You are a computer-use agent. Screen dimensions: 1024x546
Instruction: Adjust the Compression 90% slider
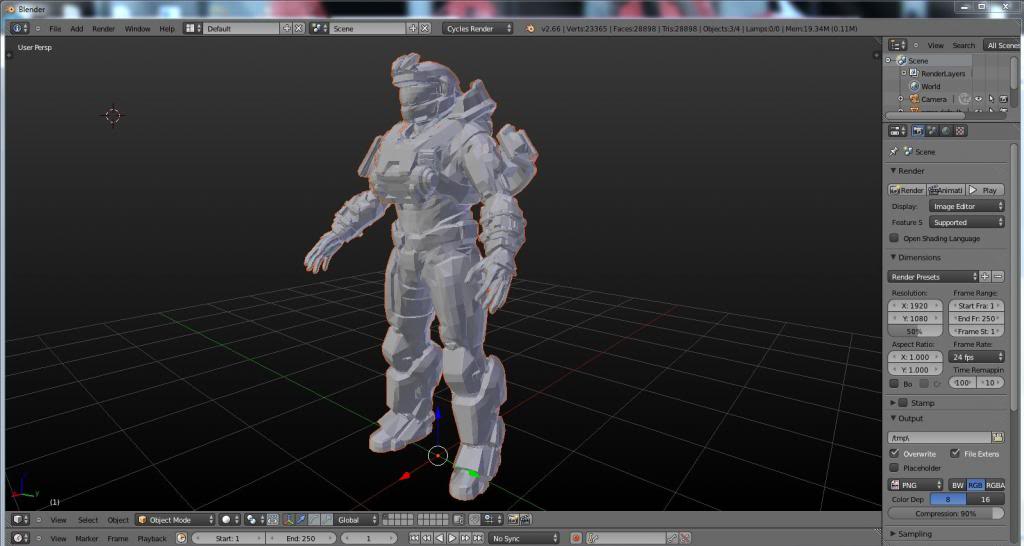(x=946, y=513)
